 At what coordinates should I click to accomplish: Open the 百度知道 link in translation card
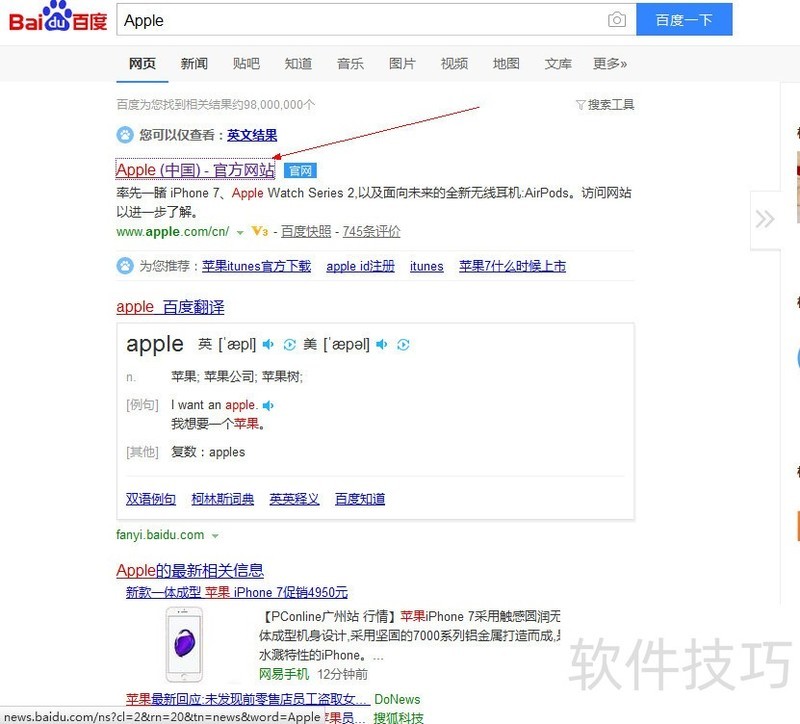pos(360,499)
